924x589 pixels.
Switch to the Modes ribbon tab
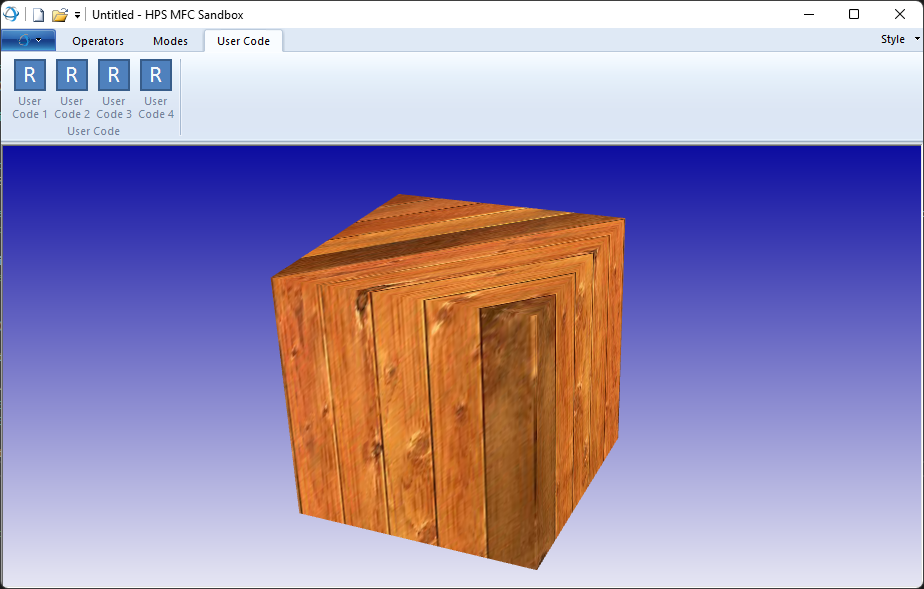(x=170, y=41)
